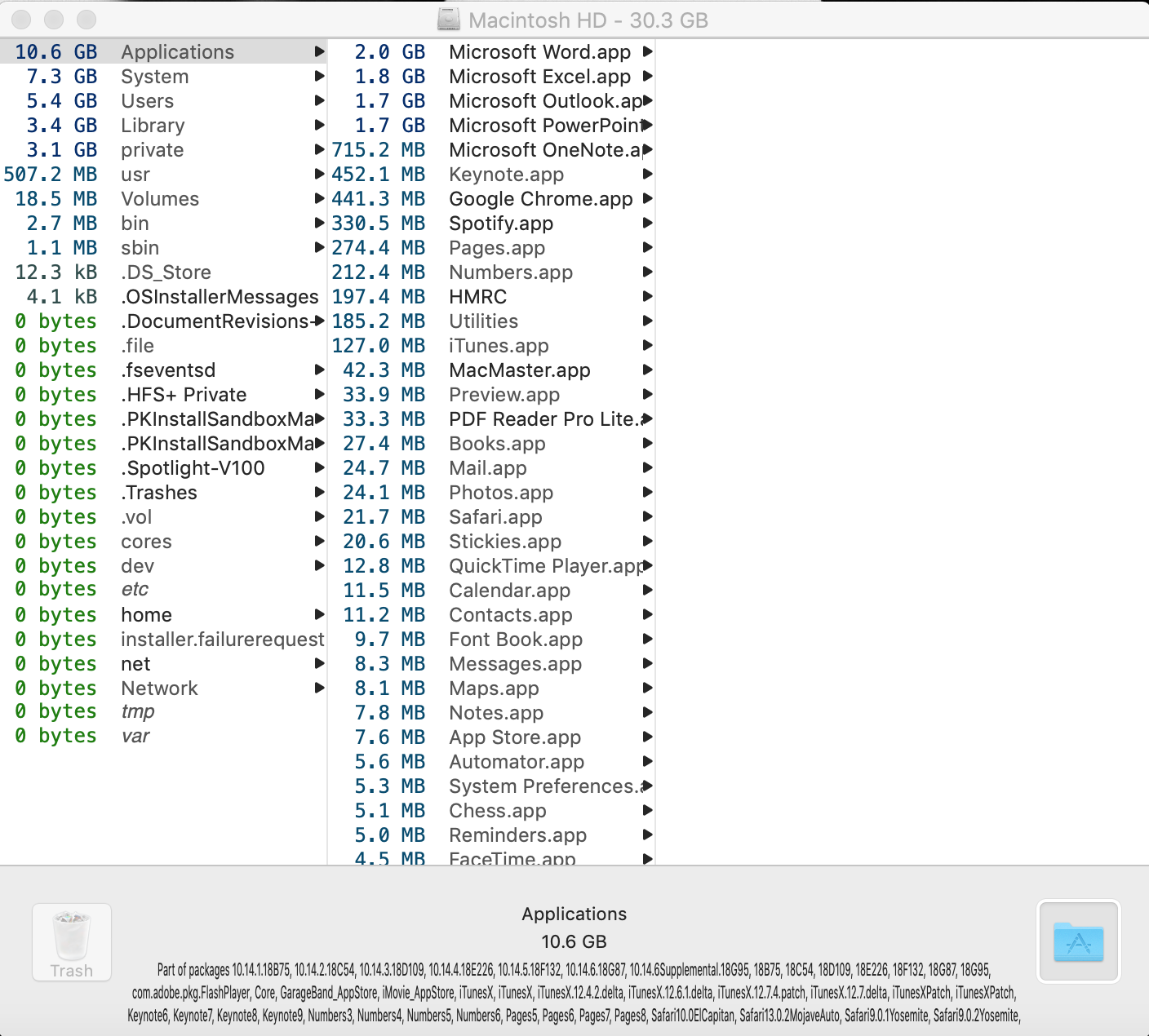1149x1036 pixels.
Task: Expand arrow next to Keynote.app
Action: click(x=648, y=175)
